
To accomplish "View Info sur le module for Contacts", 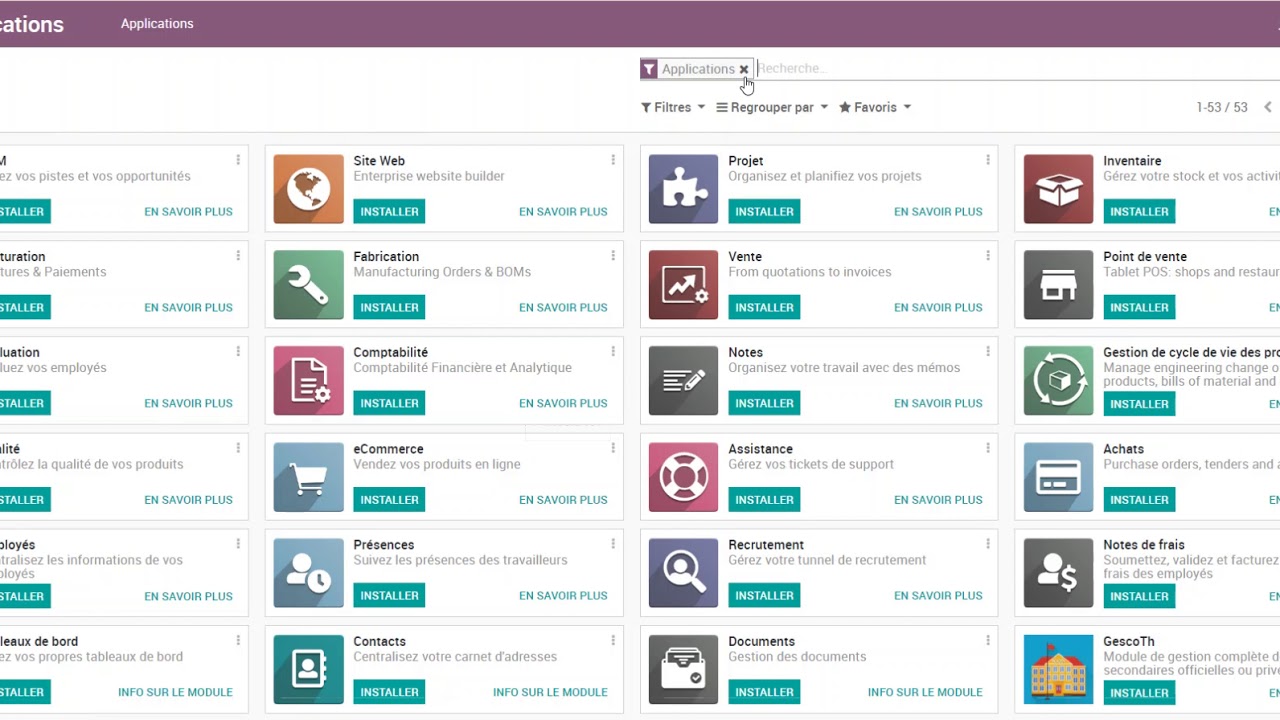I will point(550,692).
